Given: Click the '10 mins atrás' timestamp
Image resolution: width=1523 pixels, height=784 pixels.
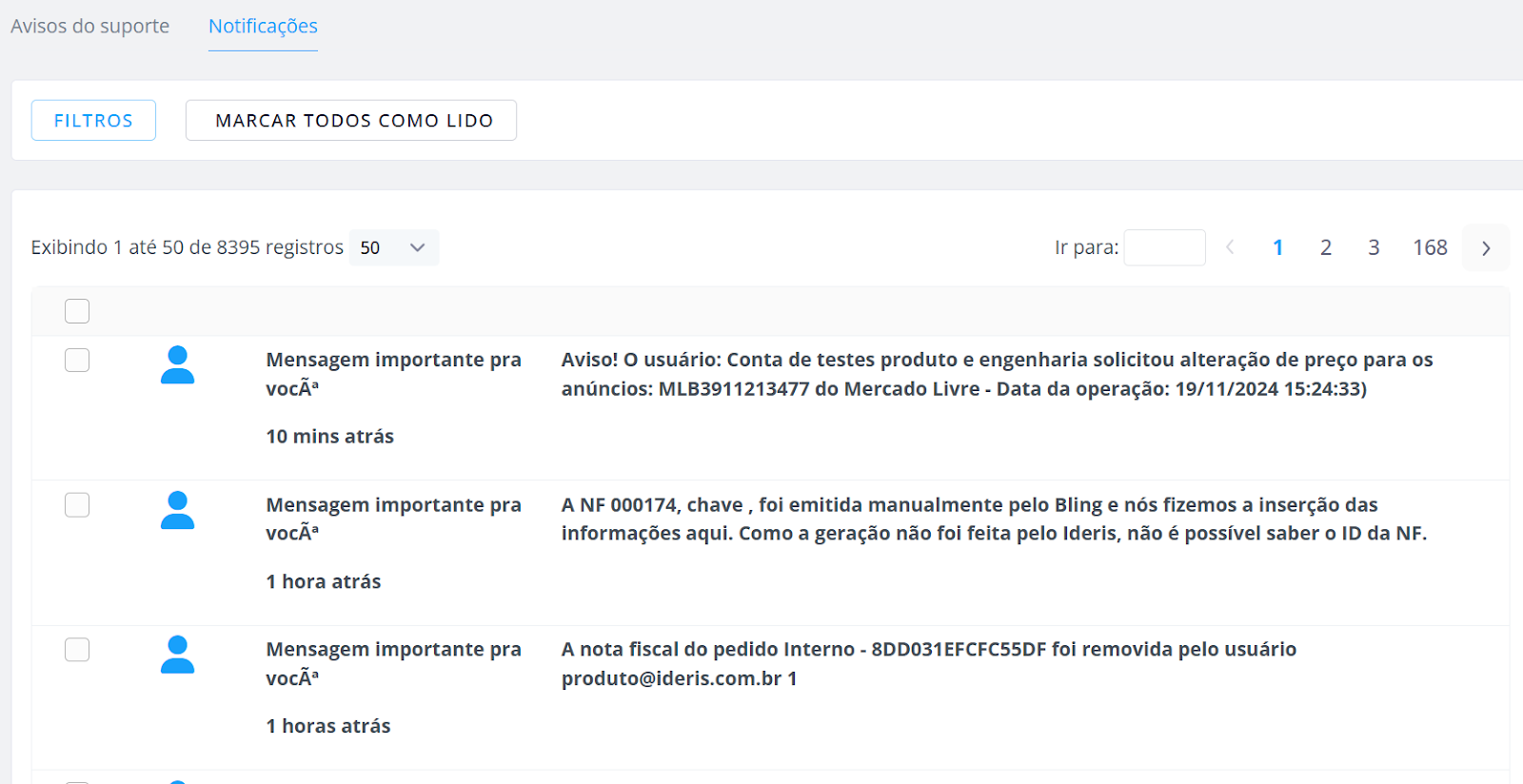Looking at the screenshot, I should click(x=330, y=436).
